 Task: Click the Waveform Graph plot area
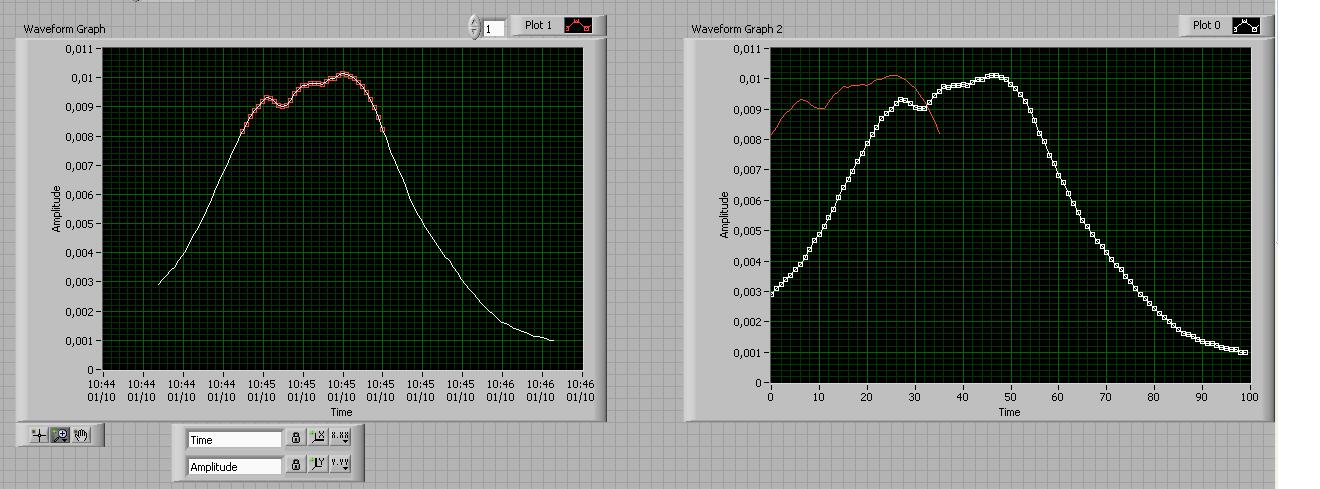coord(342,208)
